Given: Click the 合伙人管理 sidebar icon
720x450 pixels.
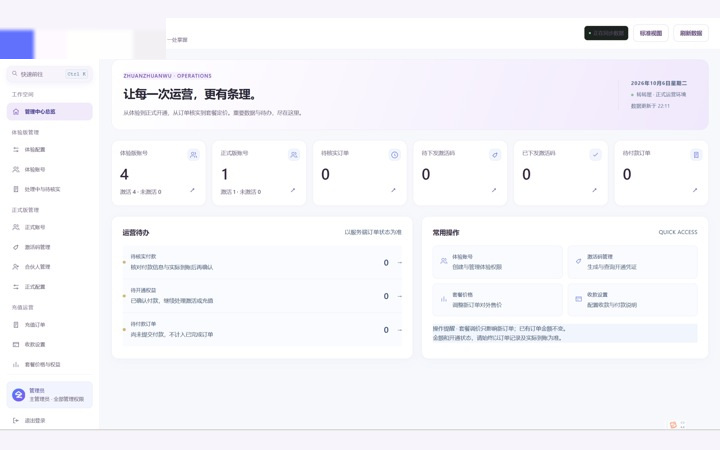Looking at the screenshot, I should coord(16,267).
